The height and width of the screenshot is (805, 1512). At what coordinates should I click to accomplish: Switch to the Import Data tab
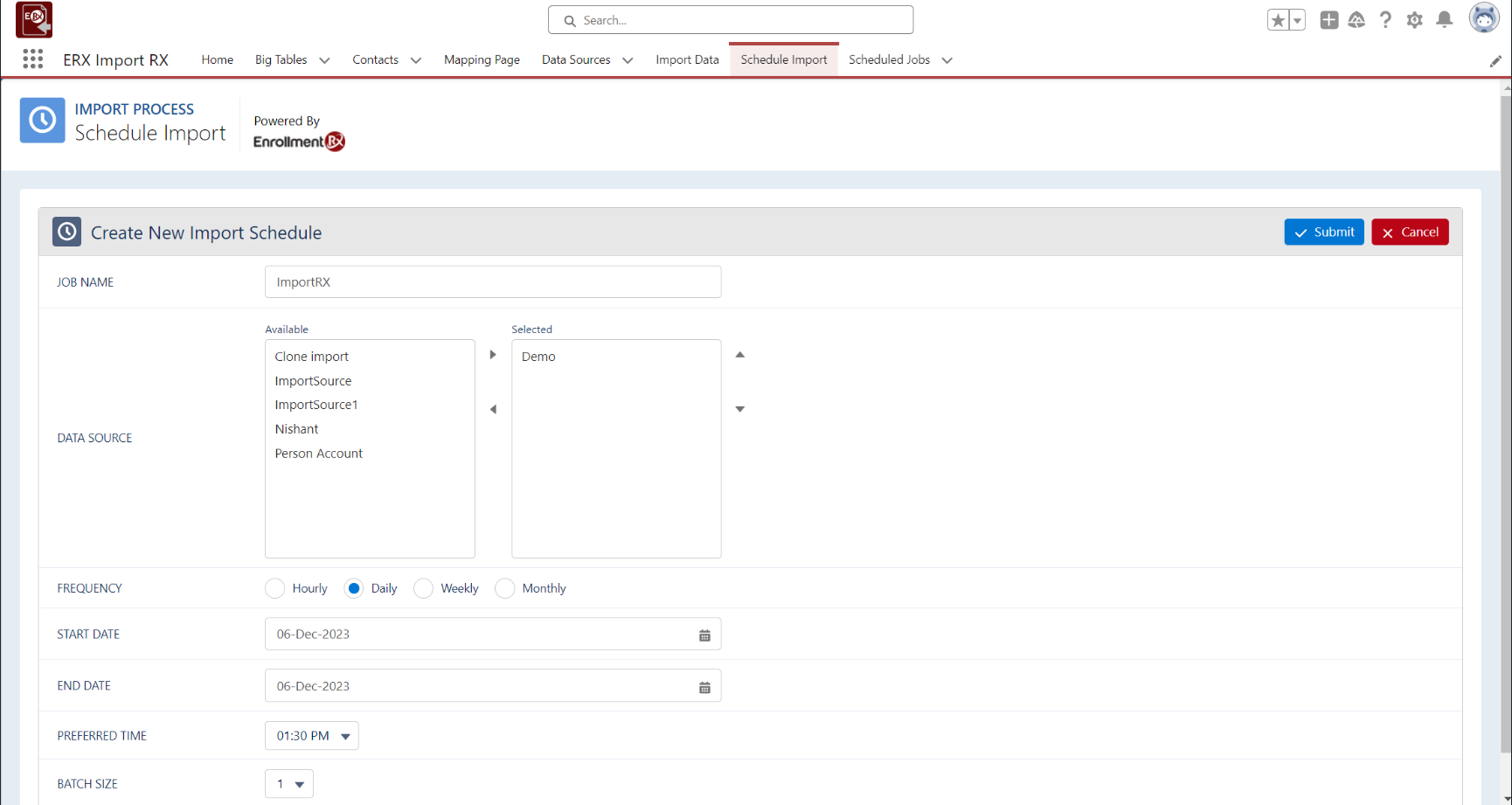pos(687,60)
